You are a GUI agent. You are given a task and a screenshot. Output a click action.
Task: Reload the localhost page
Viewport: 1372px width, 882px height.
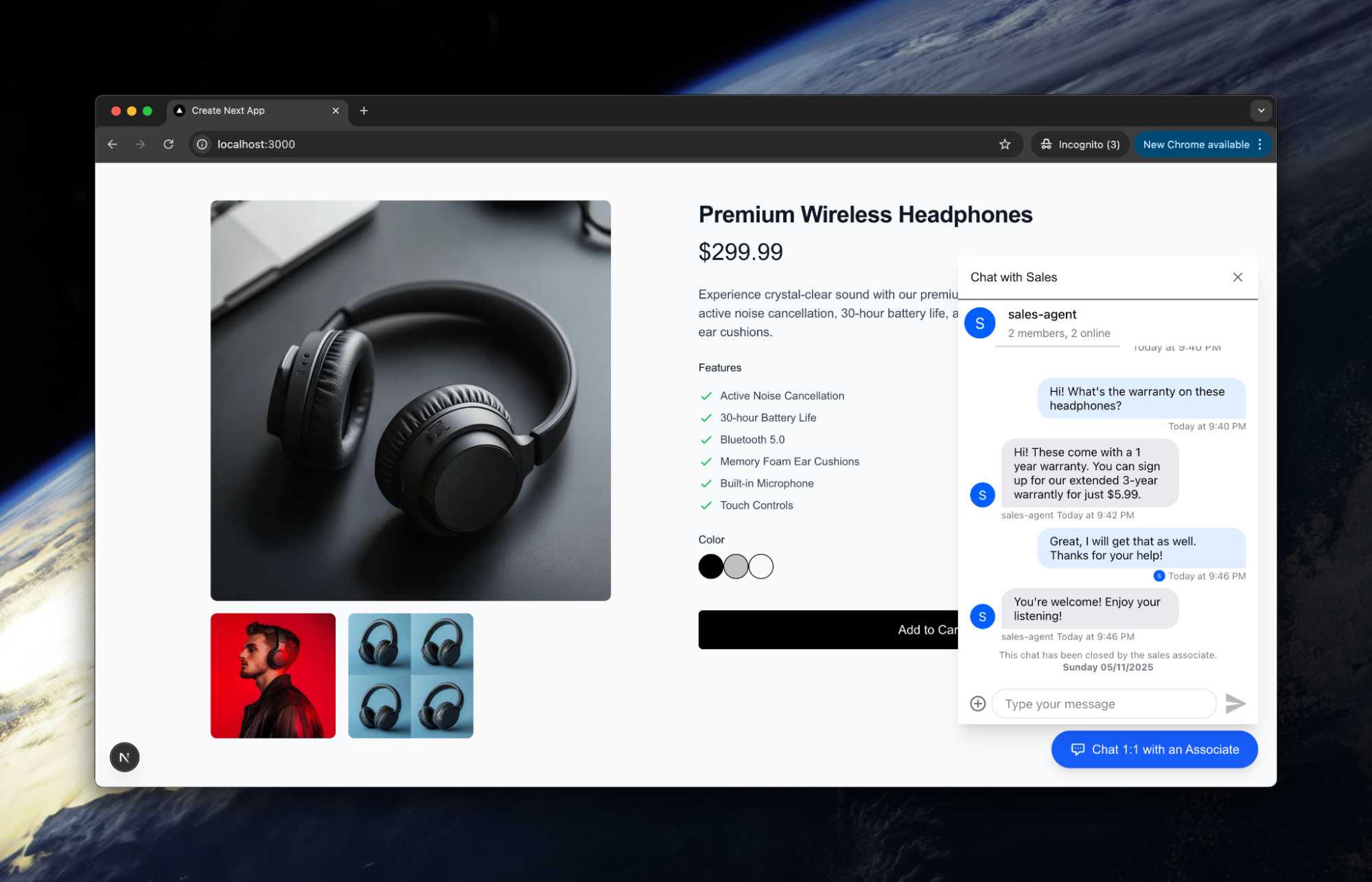pyautogui.click(x=168, y=144)
